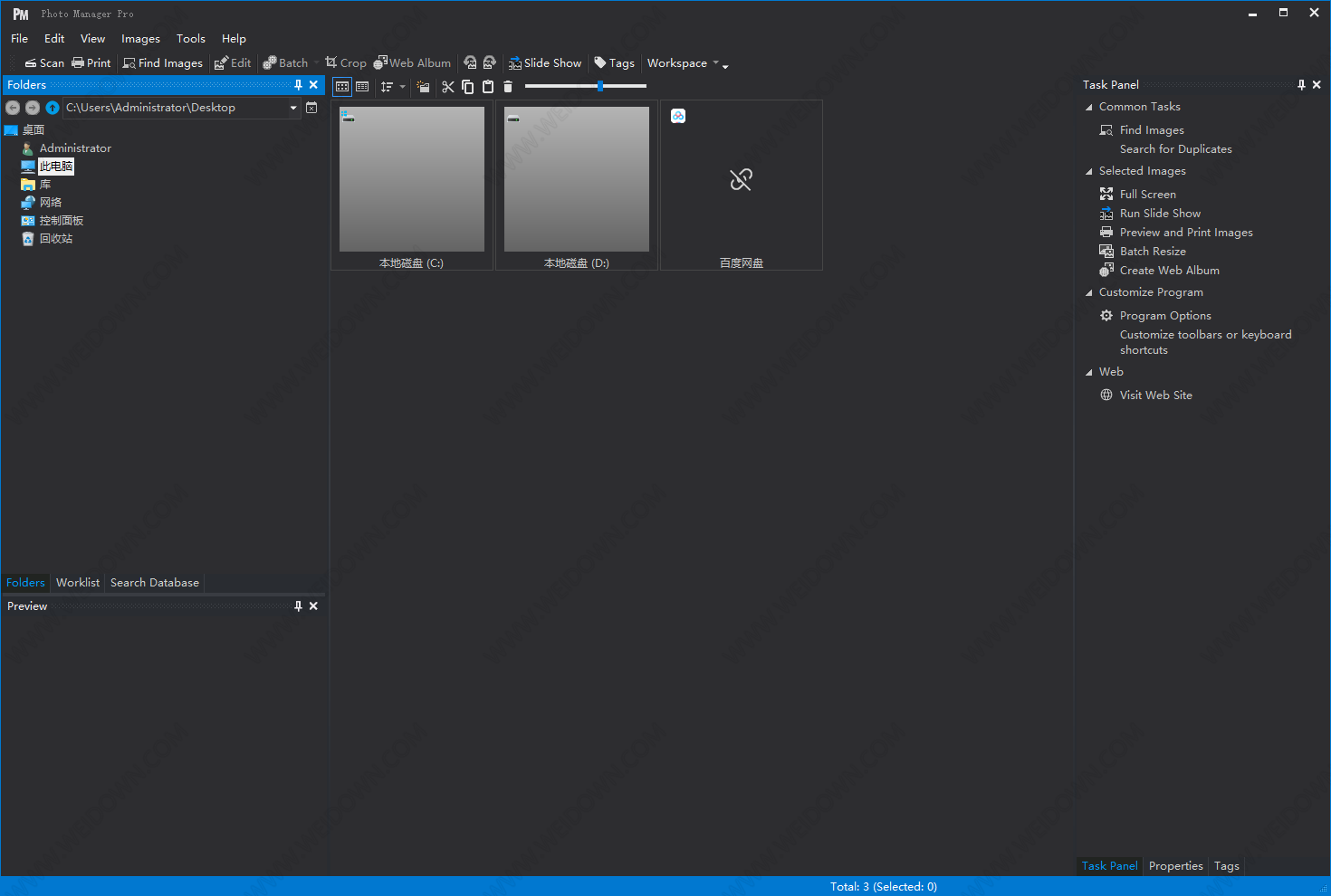
Task: Collapse the Common Tasks section
Action: click(1089, 107)
